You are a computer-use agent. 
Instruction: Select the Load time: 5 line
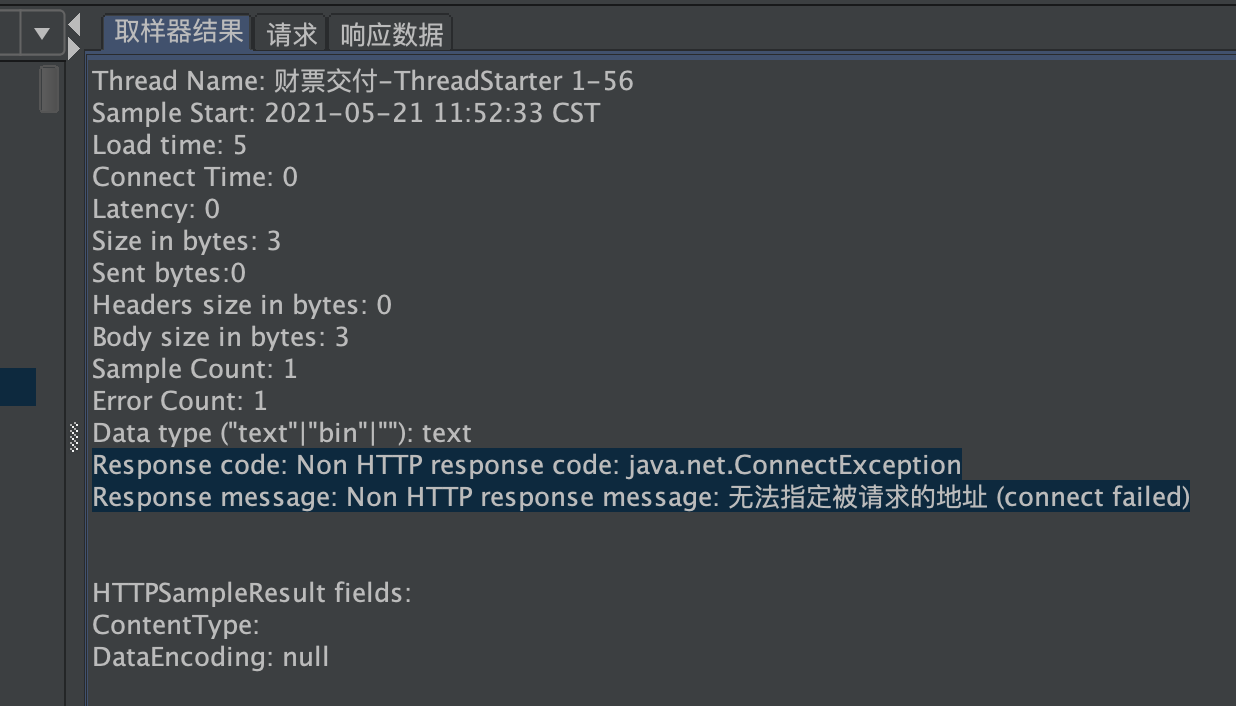point(169,145)
